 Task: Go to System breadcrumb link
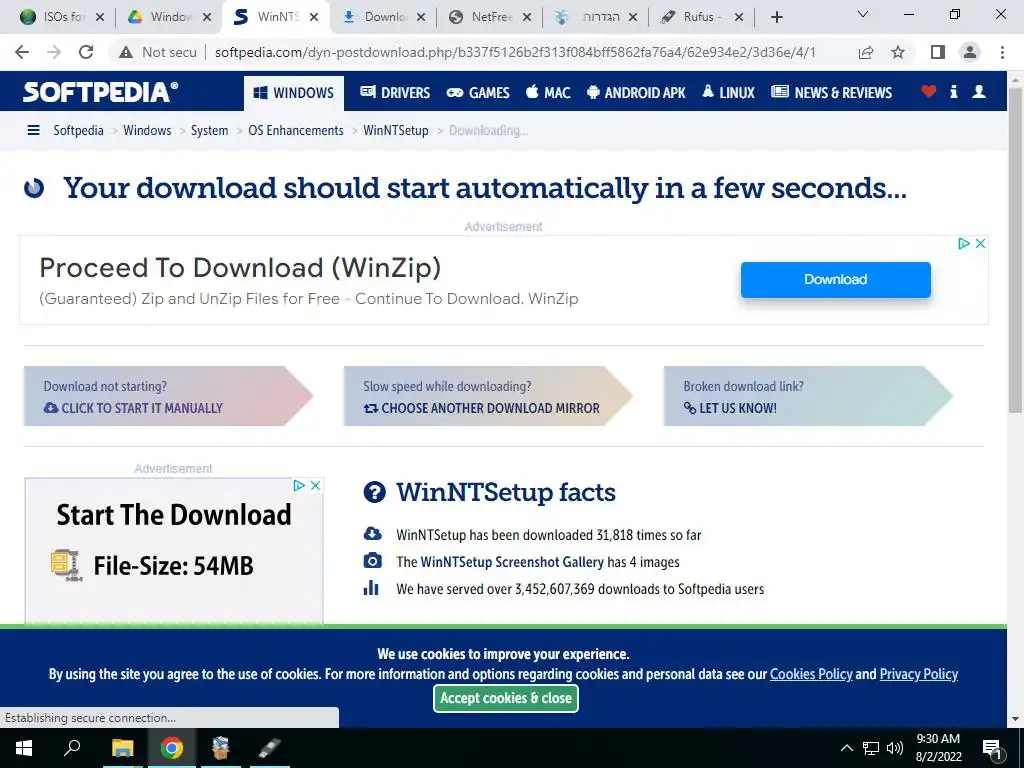click(210, 131)
